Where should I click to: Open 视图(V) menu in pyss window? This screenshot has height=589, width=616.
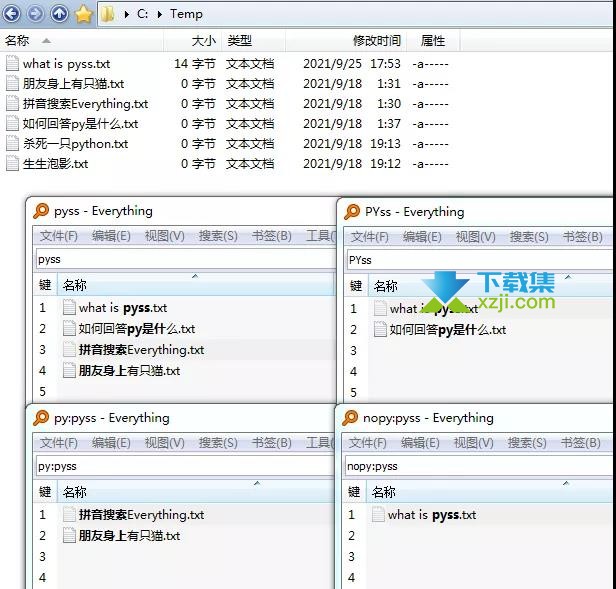pyautogui.click(x=165, y=236)
